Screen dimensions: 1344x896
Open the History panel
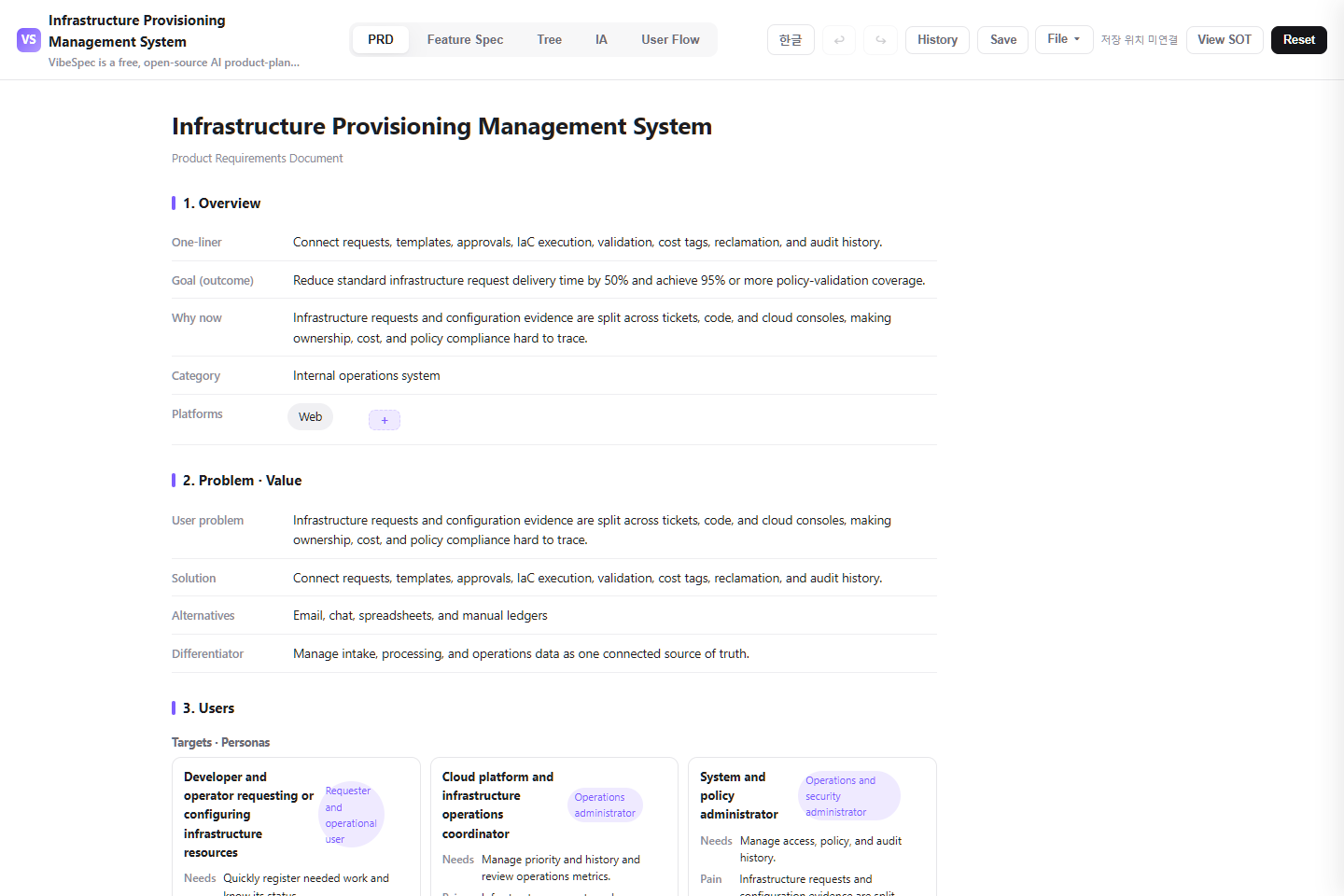tap(937, 40)
